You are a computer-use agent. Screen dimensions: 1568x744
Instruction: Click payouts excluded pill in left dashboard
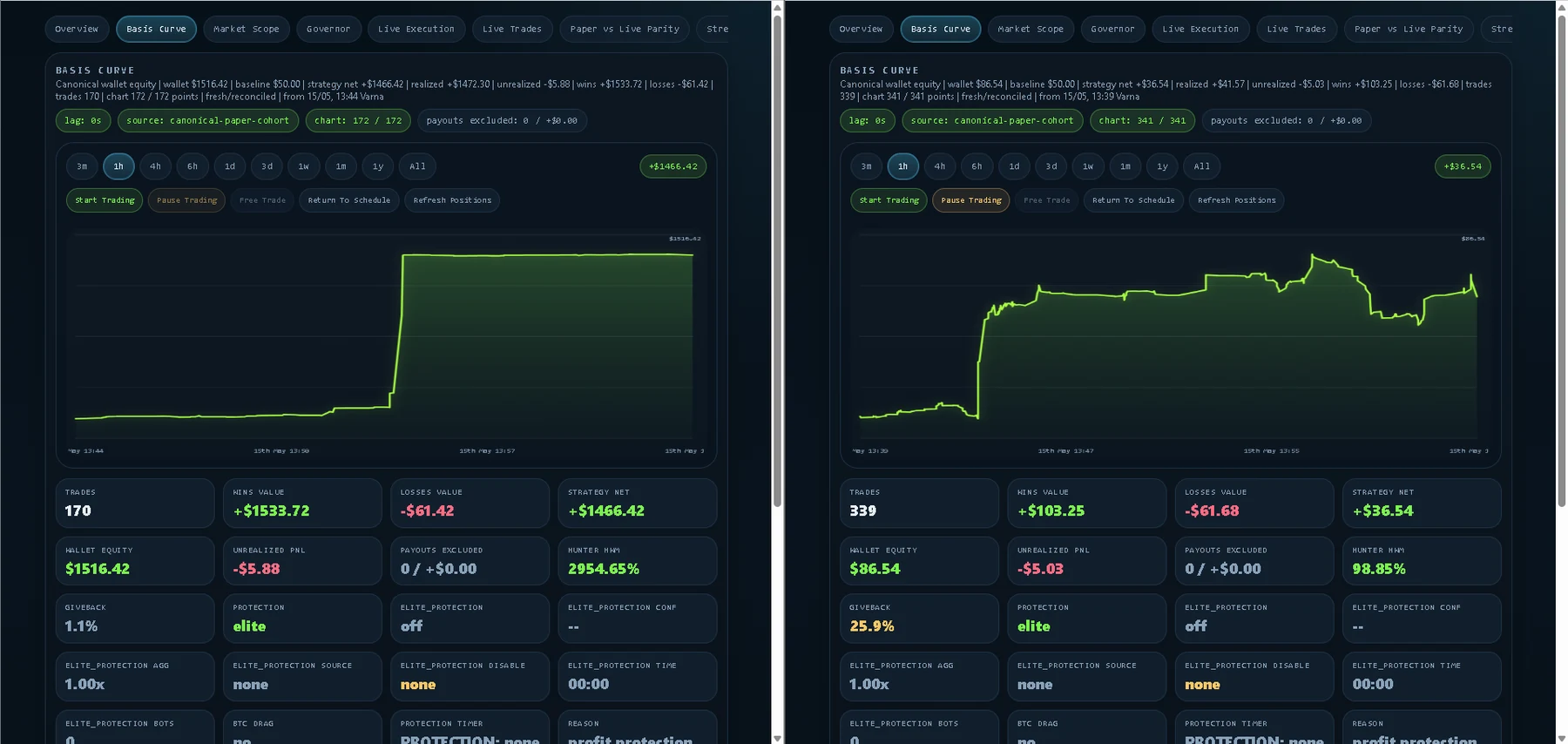coord(502,120)
